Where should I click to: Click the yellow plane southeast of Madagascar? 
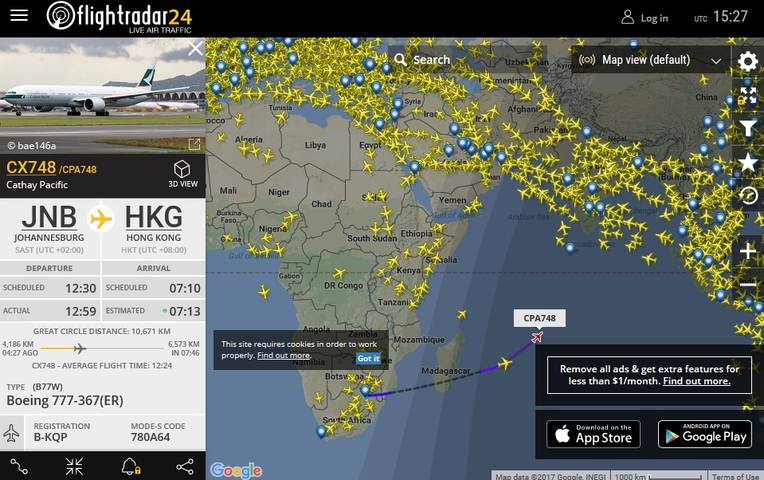[x=505, y=363]
